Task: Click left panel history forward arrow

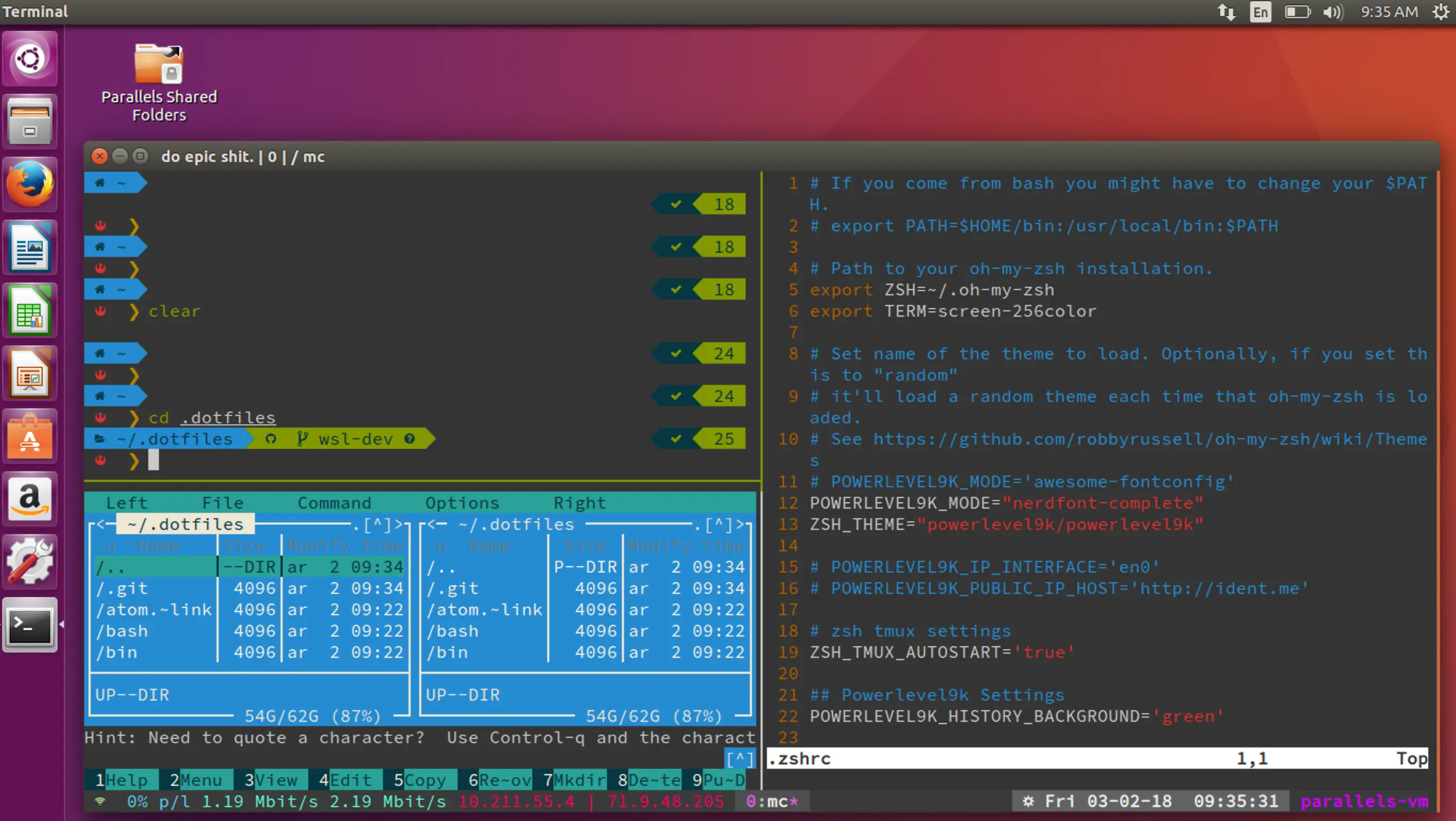Action: [x=398, y=525]
